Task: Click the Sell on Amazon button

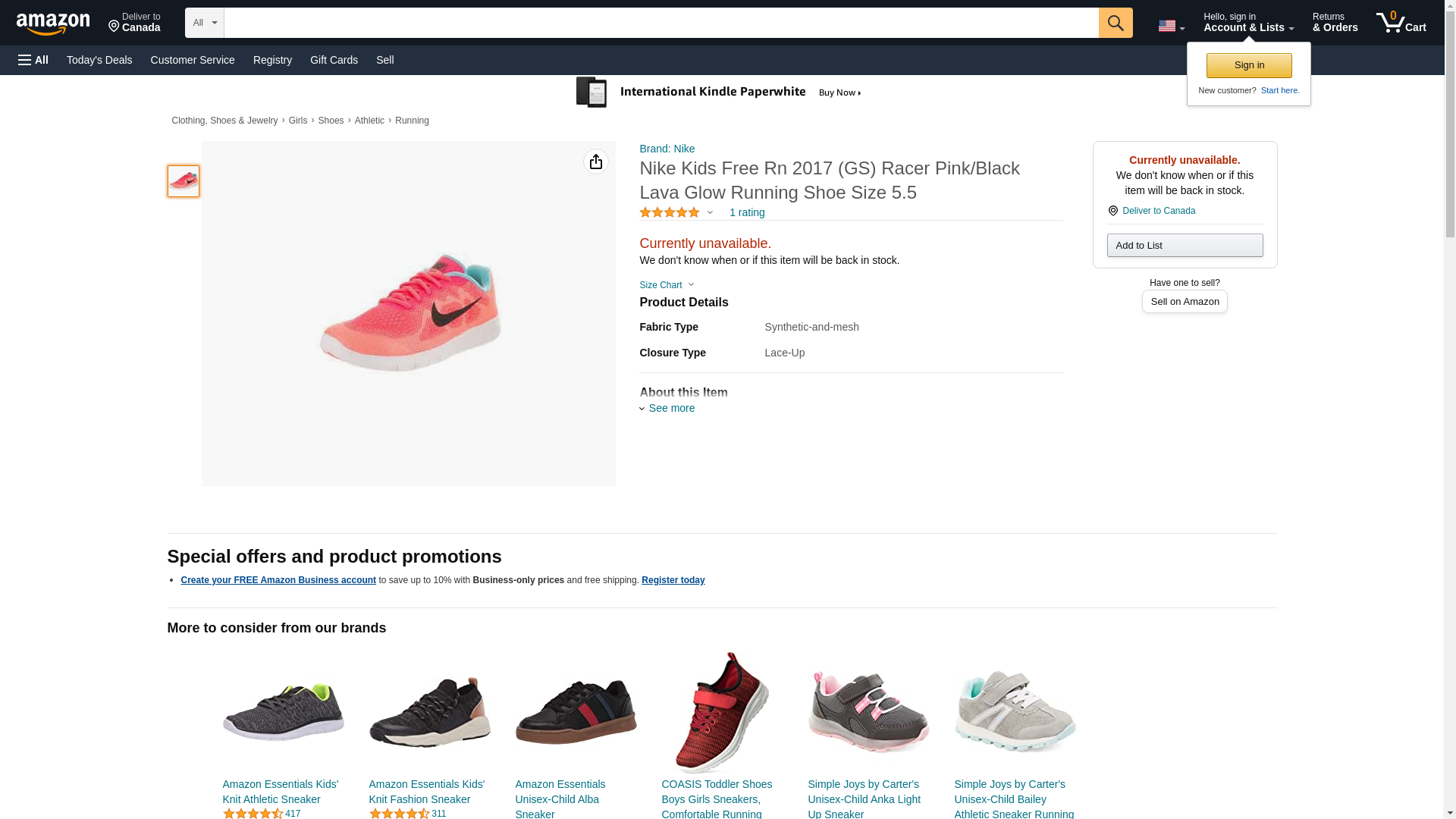Action: tap(1185, 302)
